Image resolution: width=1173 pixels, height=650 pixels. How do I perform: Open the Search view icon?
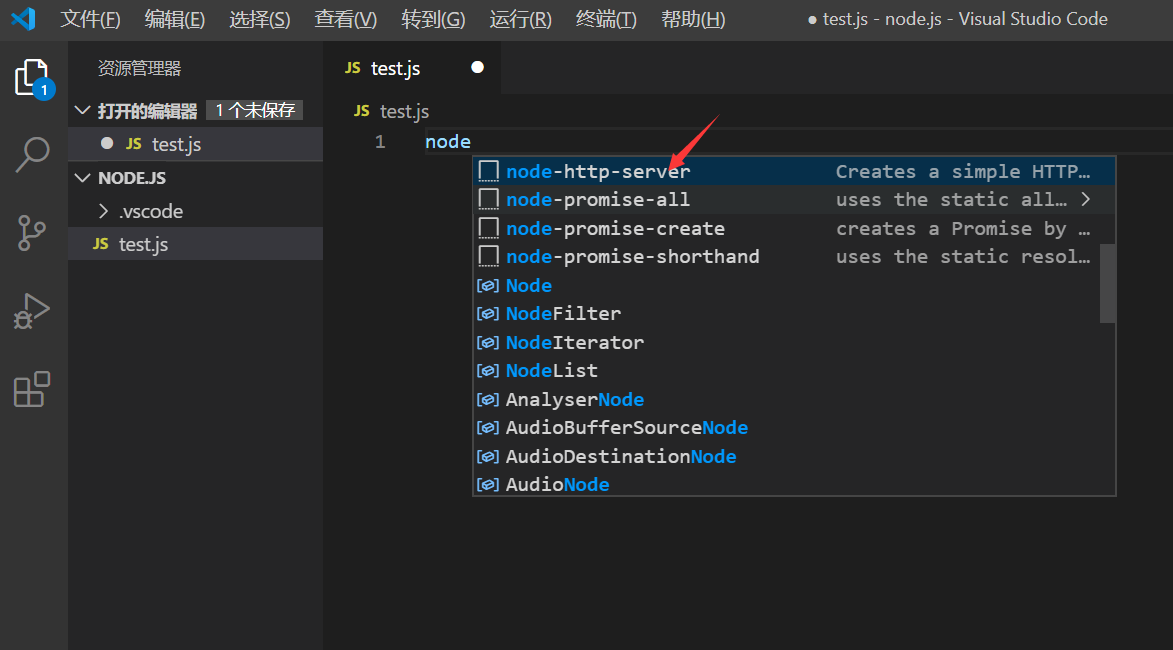[x=33, y=155]
